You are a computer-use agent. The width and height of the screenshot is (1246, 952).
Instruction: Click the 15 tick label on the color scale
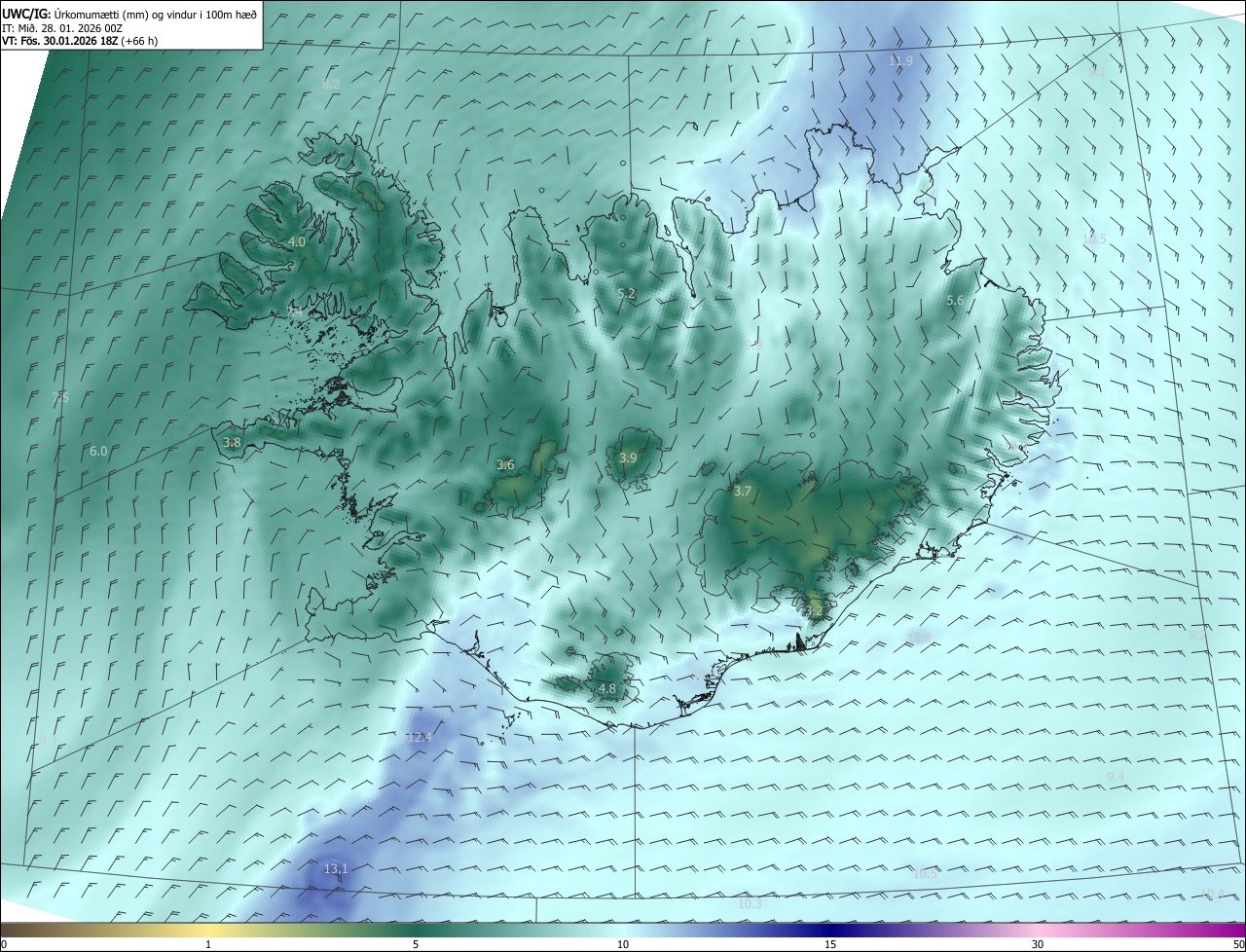[x=830, y=945]
